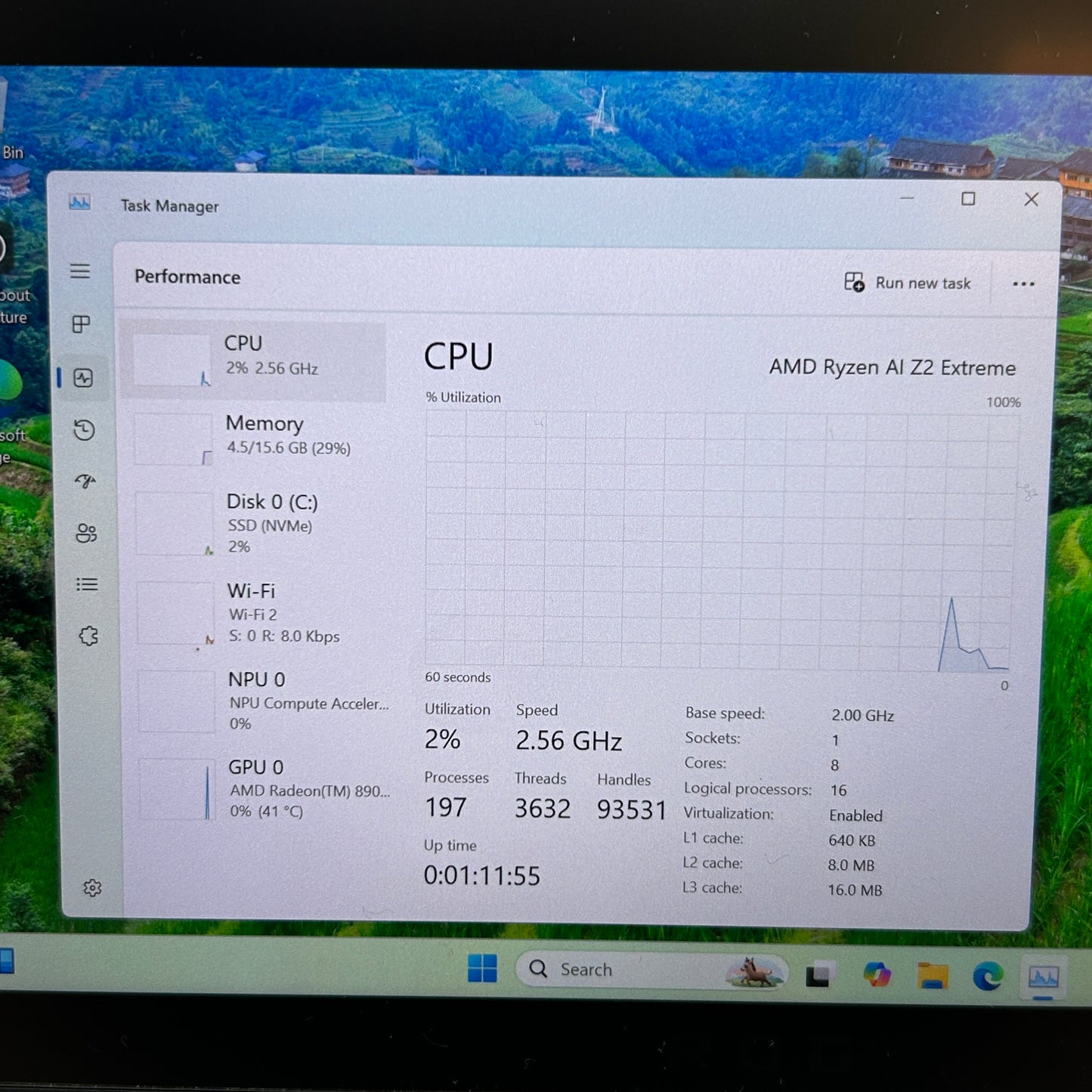Select the Memory performance entry
The height and width of the screenshot is (1092, 1092).
255,438
